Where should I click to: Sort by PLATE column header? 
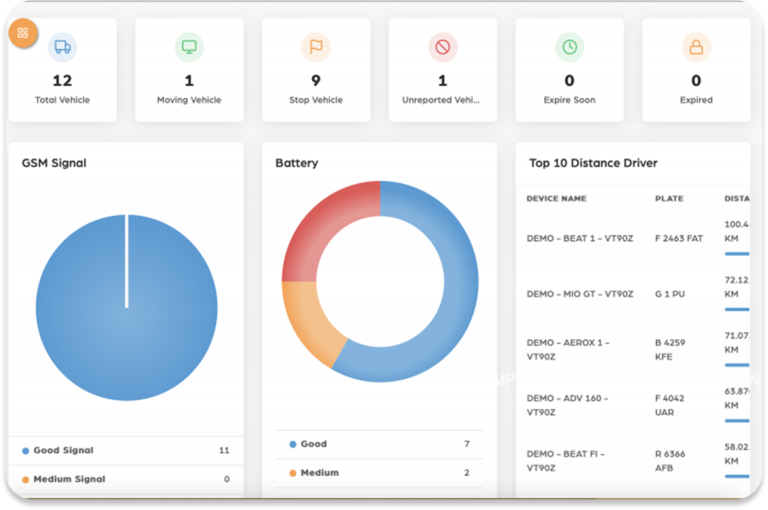coord(669,198)
